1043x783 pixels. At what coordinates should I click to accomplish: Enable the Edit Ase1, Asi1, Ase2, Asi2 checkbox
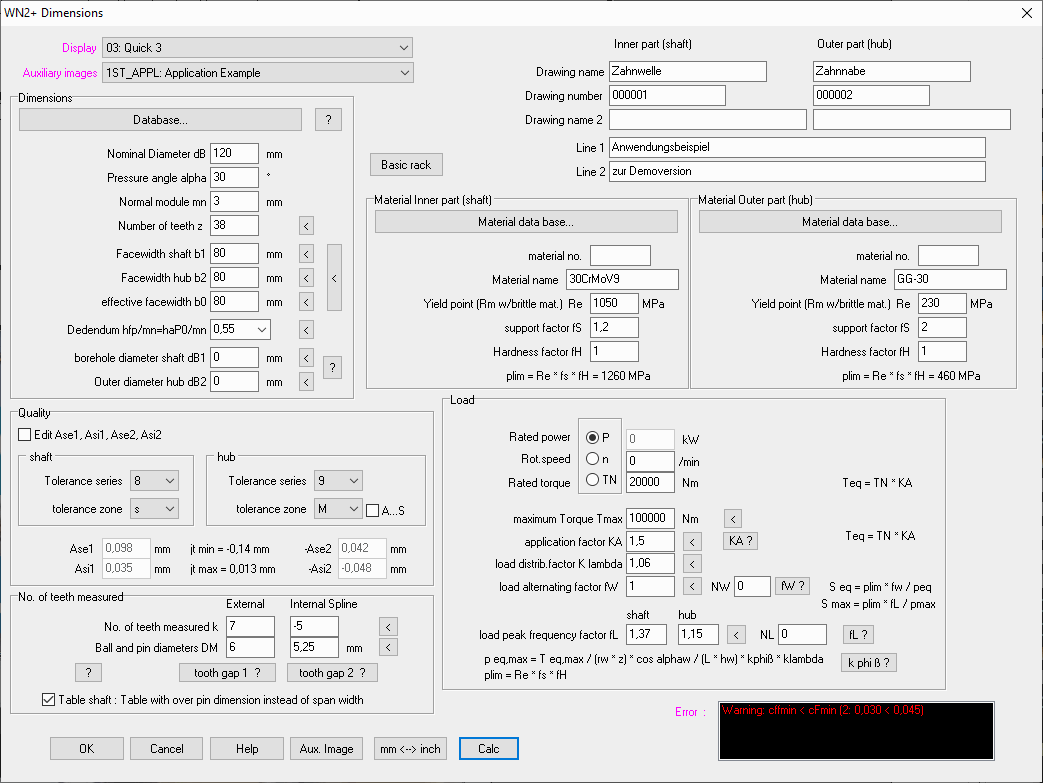coord(25,434)
